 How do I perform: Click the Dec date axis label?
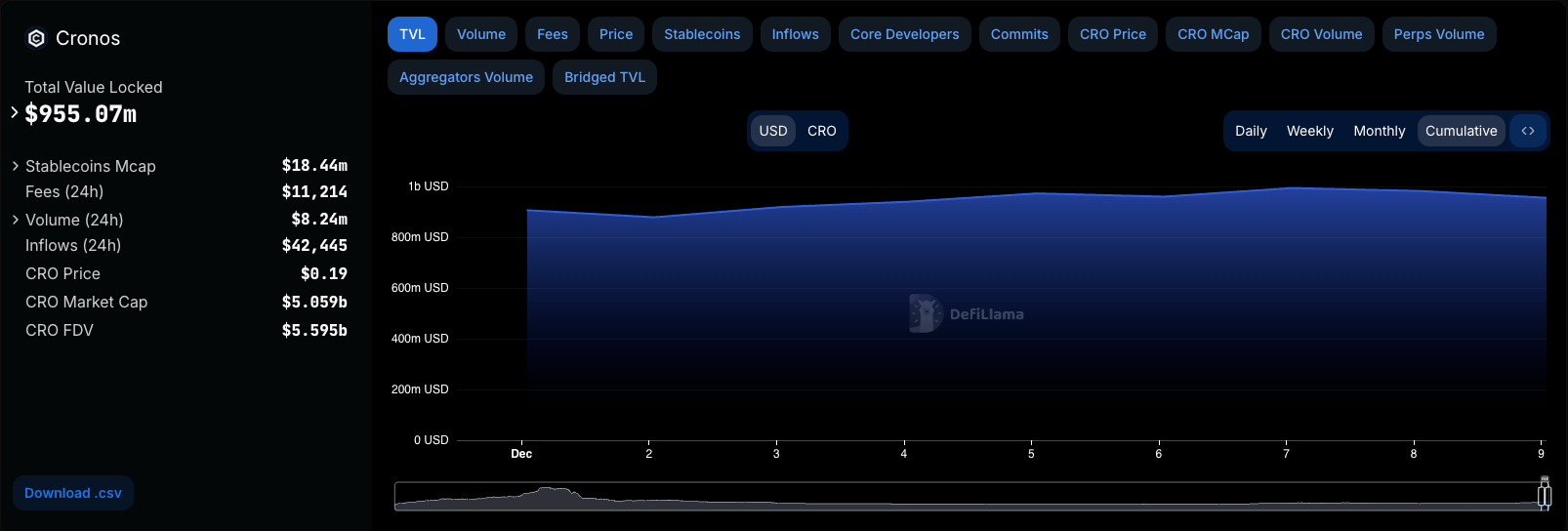pyautogui.click(x=521, y=454)
